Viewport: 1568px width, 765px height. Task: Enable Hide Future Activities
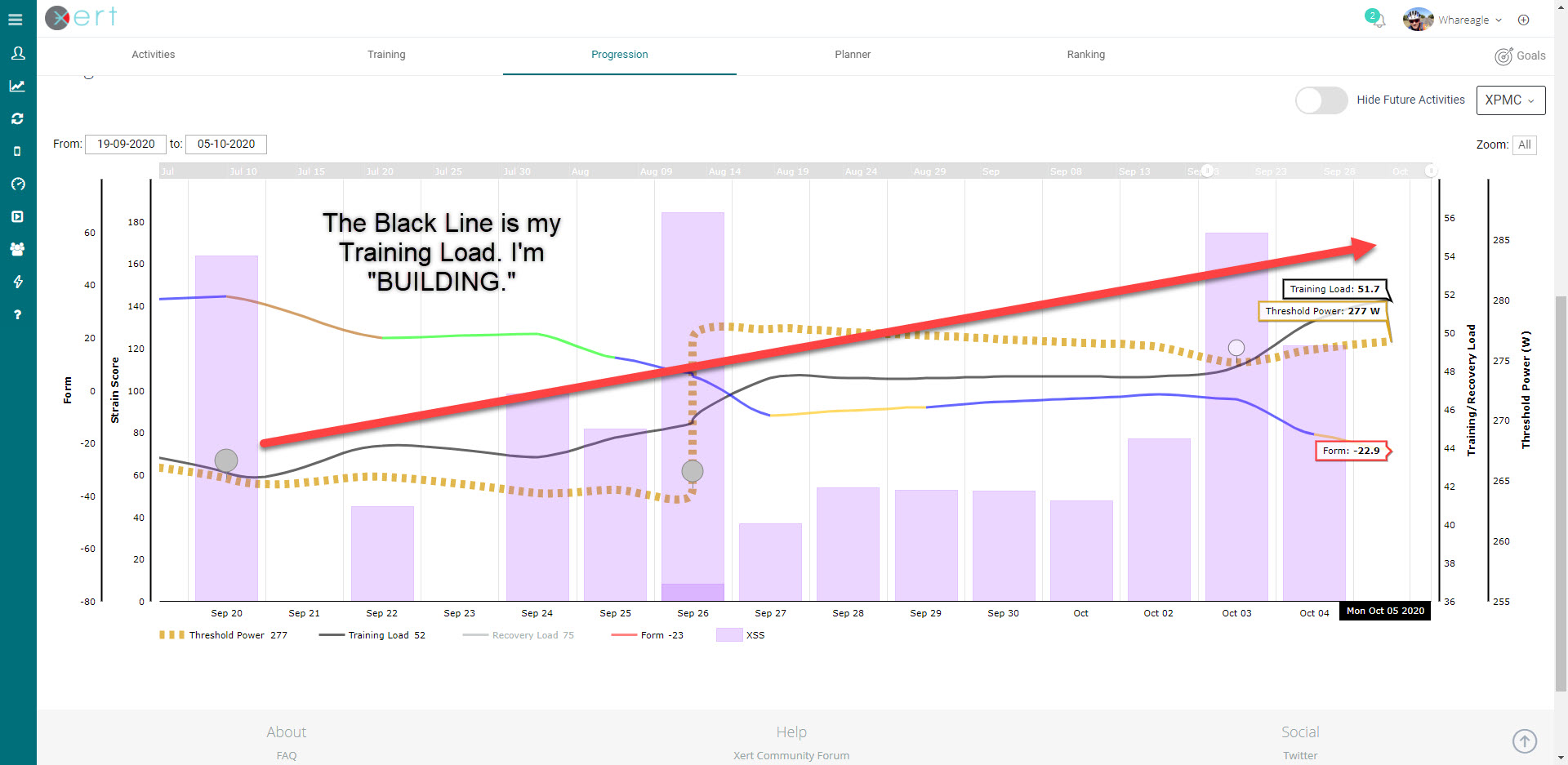1321,100
